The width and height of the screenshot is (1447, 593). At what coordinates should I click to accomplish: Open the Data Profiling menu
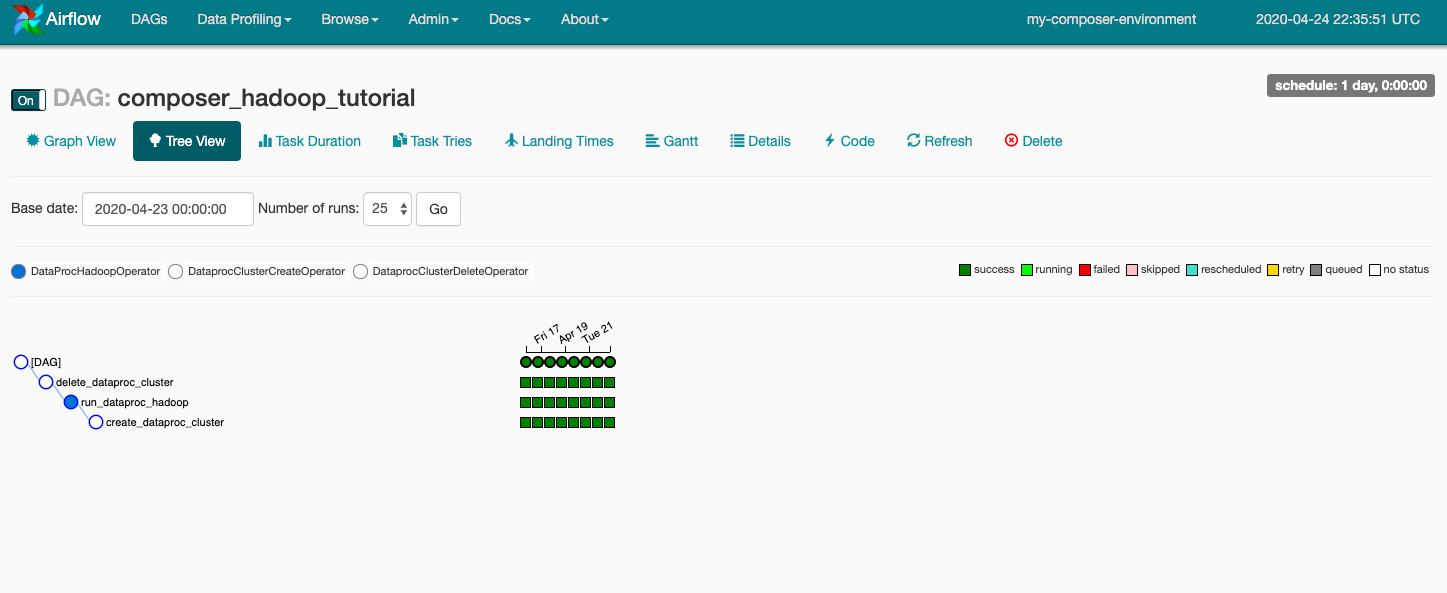tap(244, 19)
